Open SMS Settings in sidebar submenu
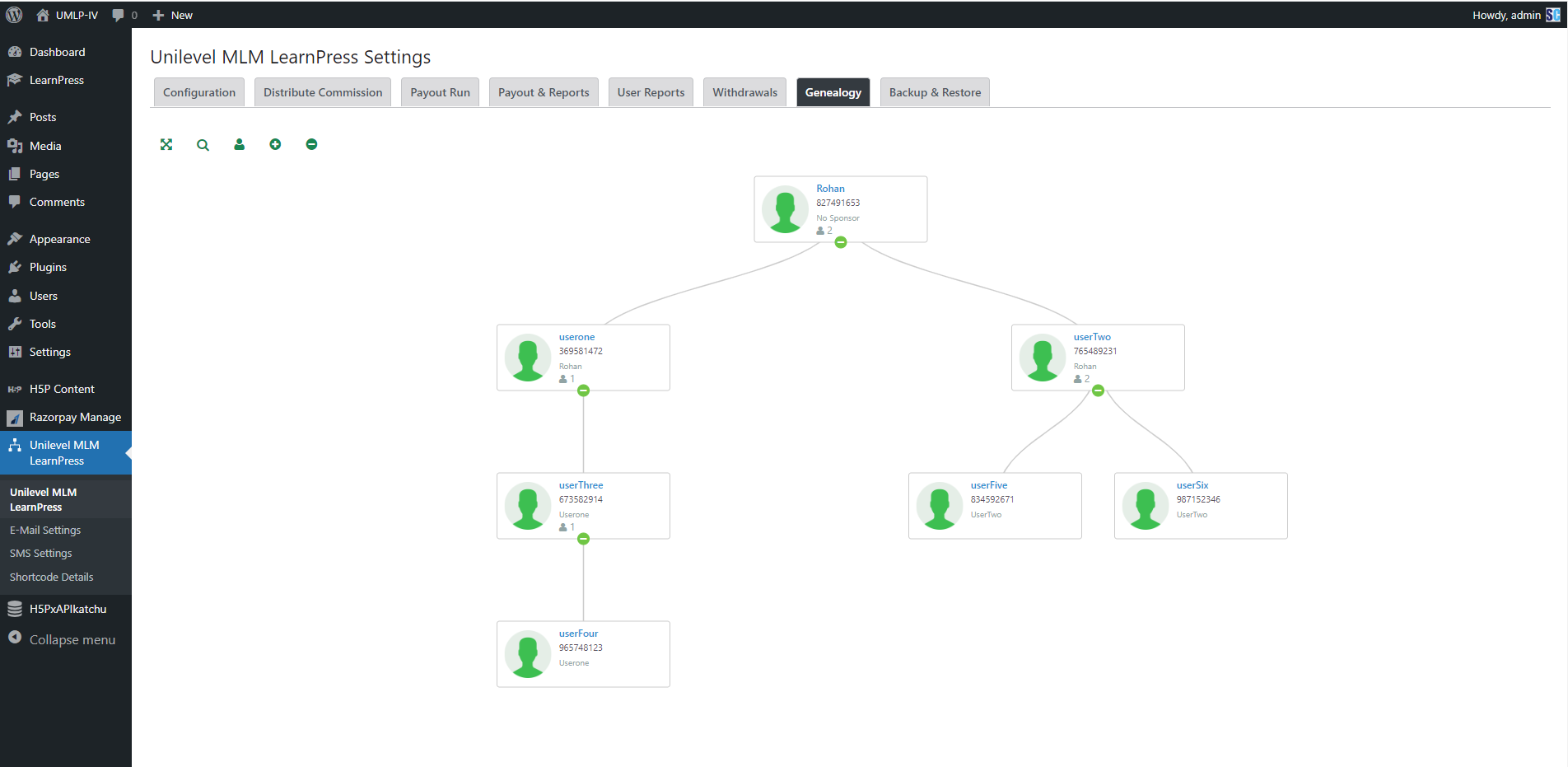1568x767 pixels. coord(41,554)
